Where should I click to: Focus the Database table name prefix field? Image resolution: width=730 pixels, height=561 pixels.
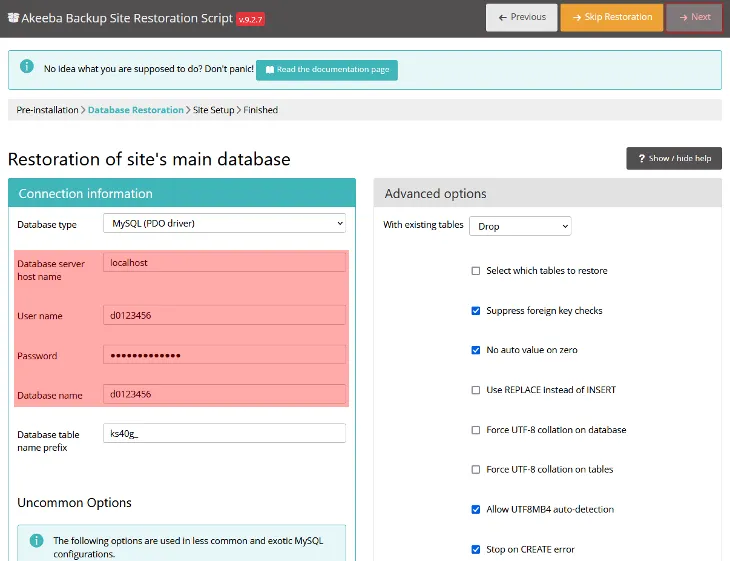[224, 434]
